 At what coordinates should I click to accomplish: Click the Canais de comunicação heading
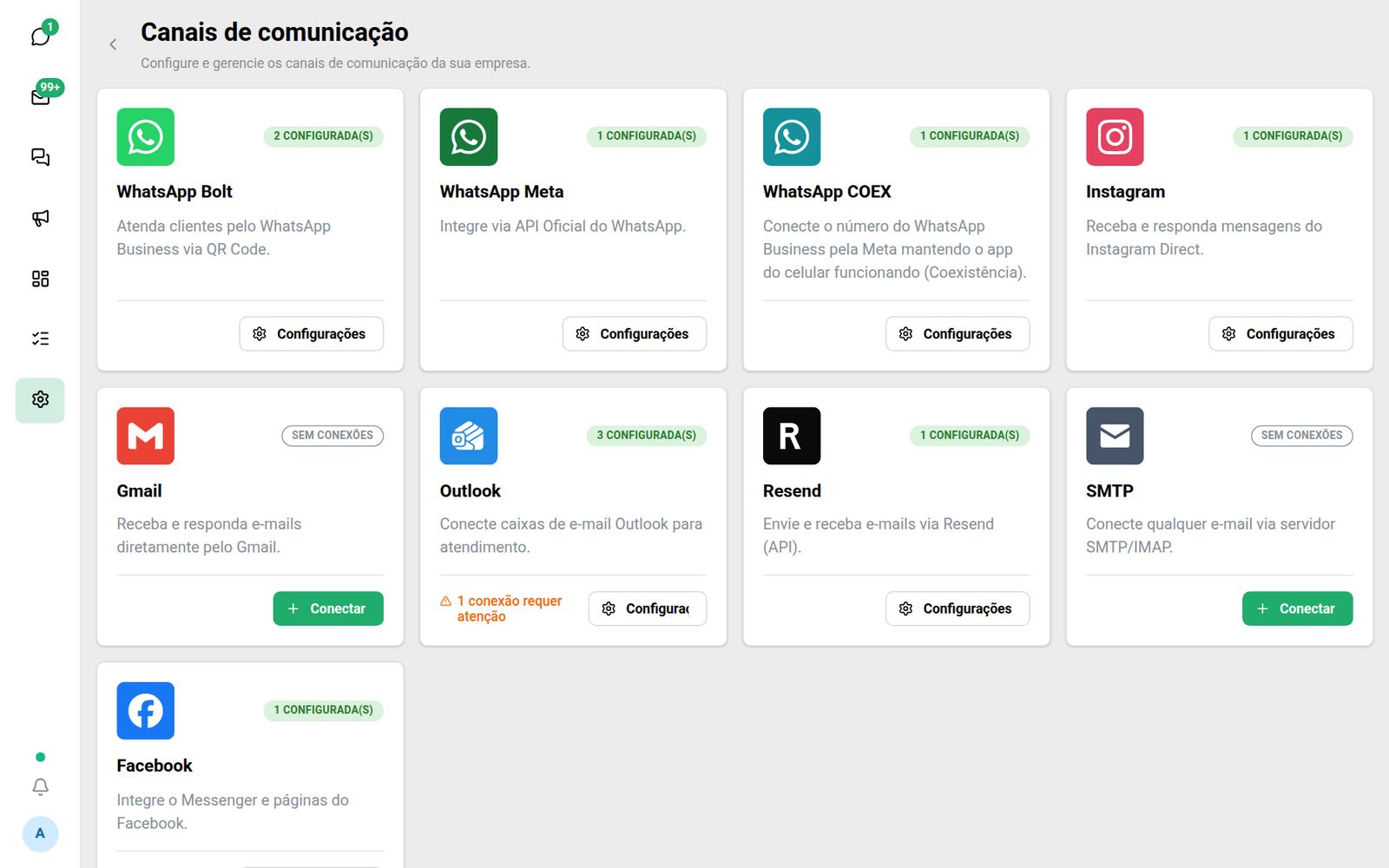(x=274, y=32)
